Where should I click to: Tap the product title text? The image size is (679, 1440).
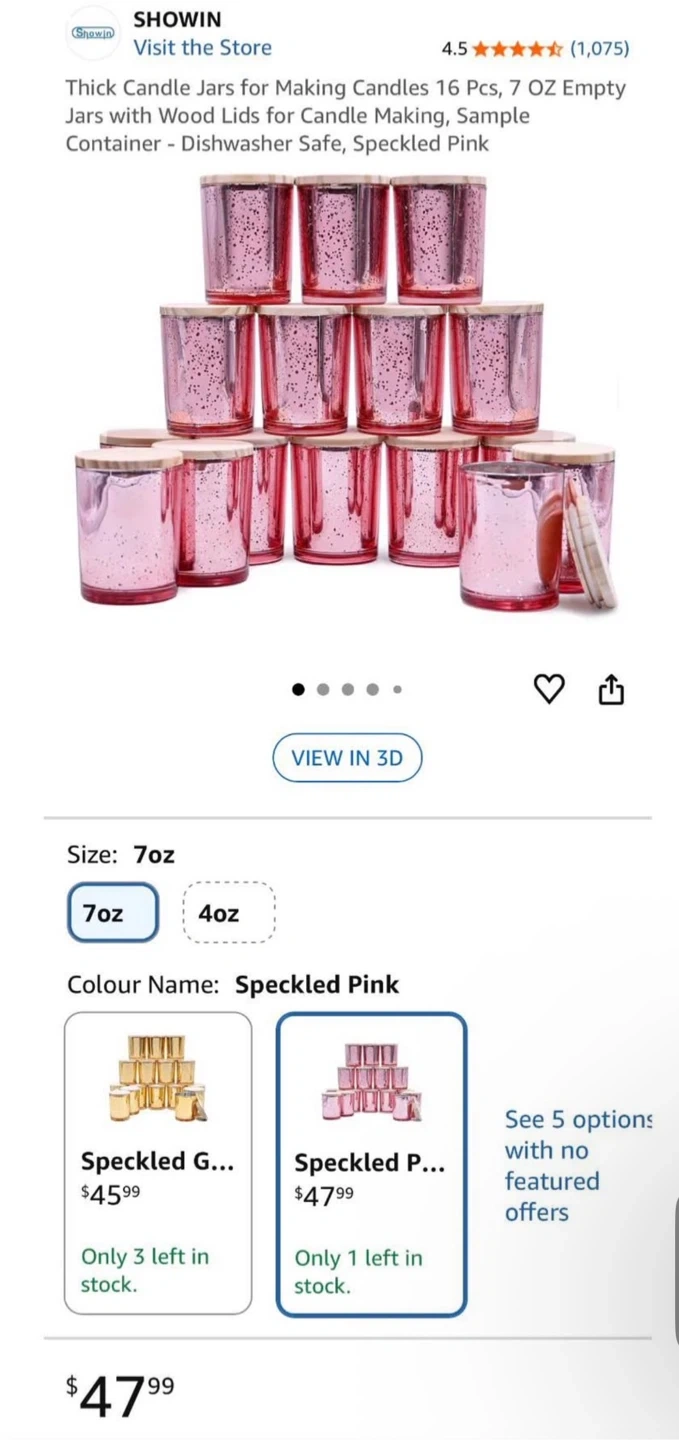pos(345,115)
